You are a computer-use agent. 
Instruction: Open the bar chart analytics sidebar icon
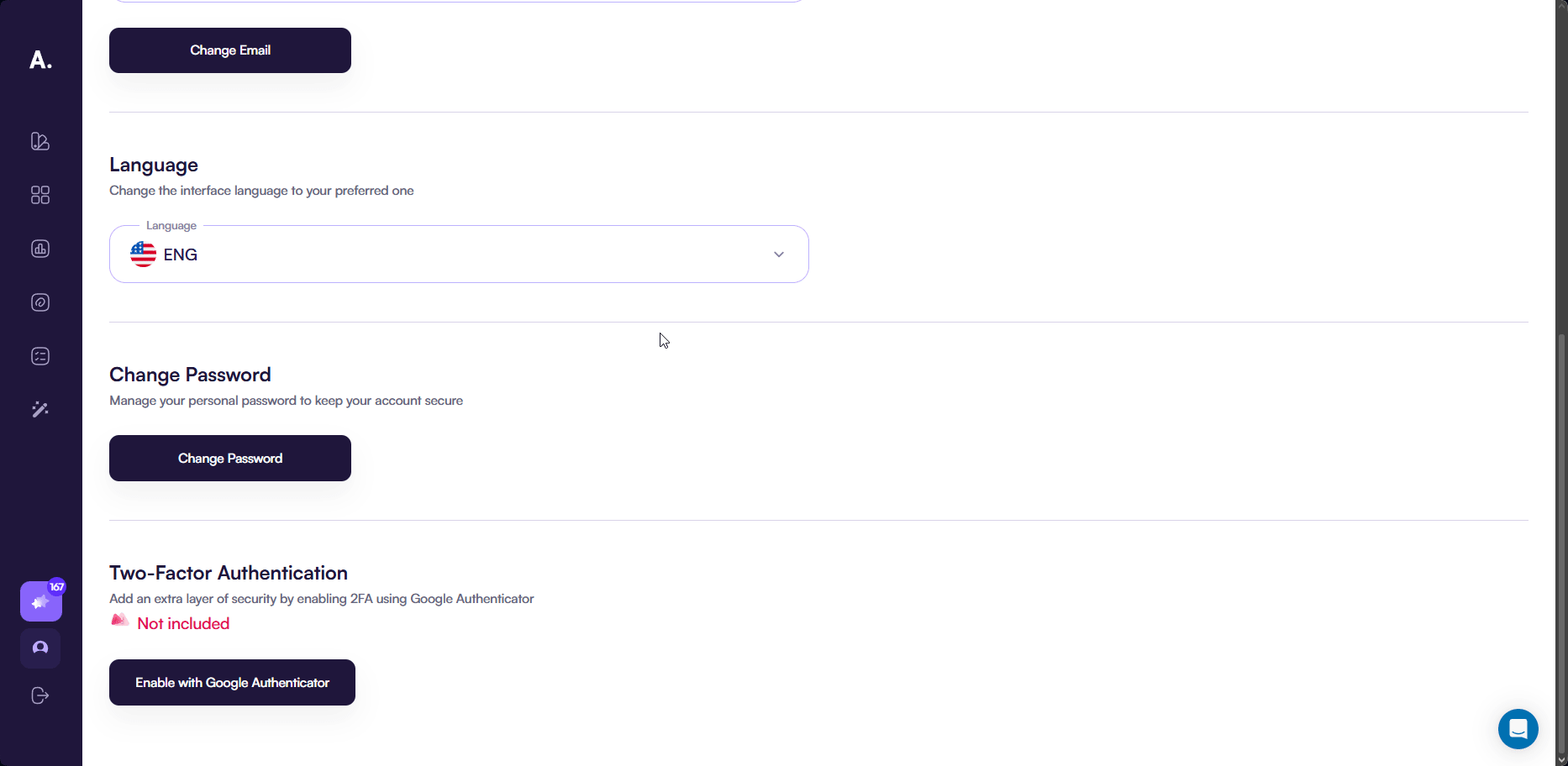pos(40,249)
